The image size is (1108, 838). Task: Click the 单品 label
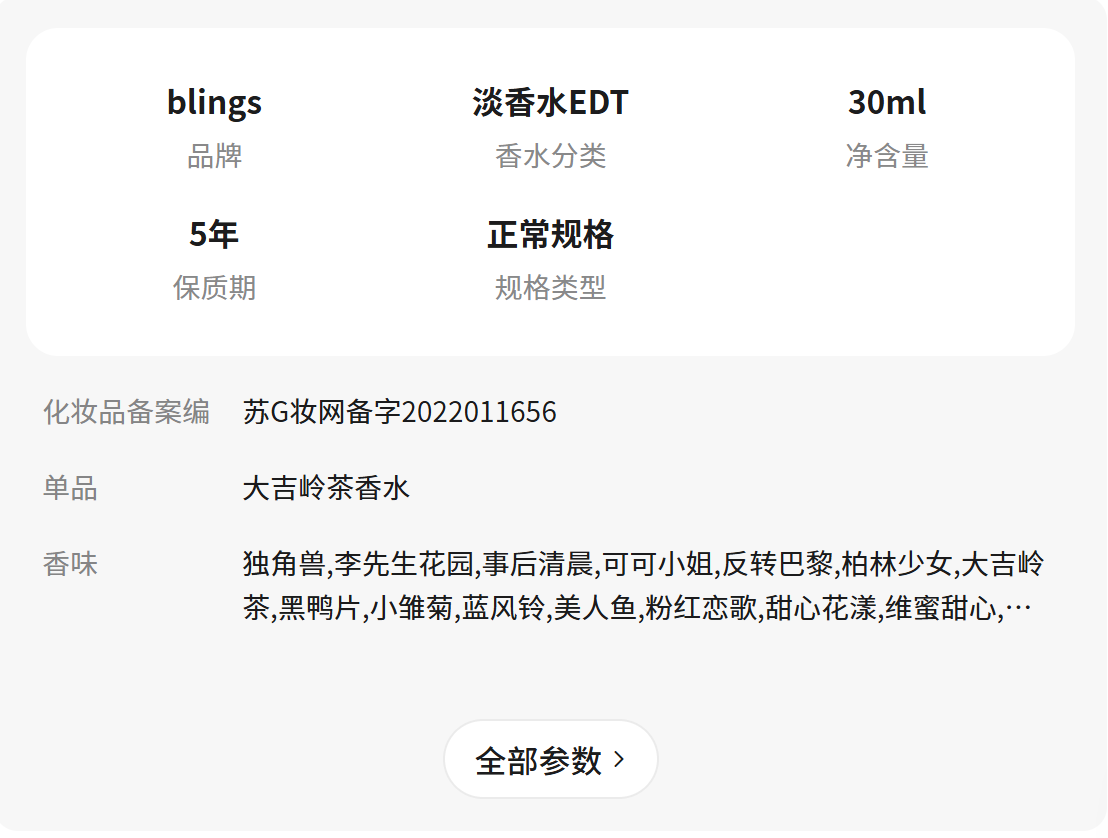[x=70, y=488]
